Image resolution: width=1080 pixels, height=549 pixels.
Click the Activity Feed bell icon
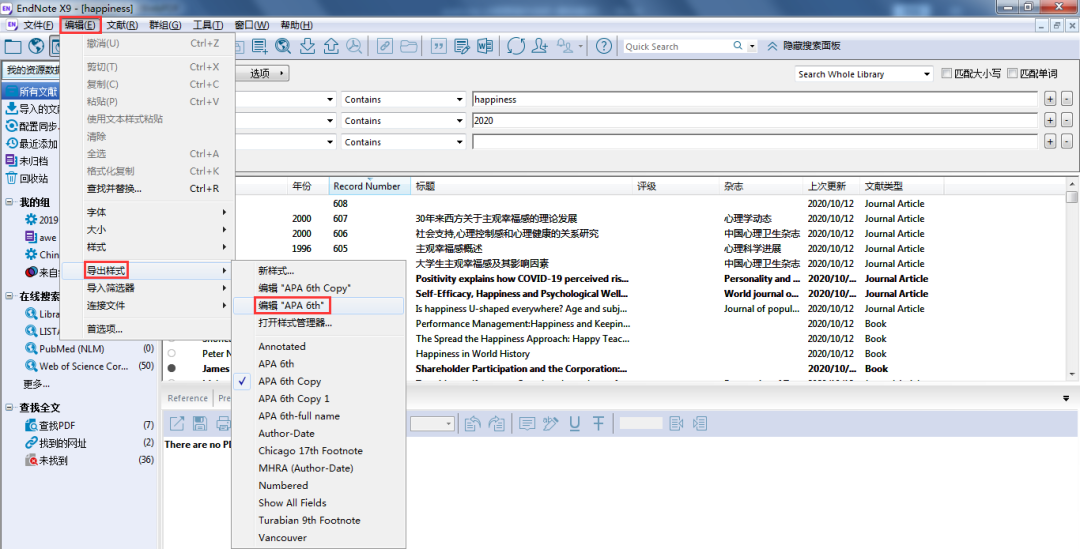pyautogui.click(x=565, y=46)
